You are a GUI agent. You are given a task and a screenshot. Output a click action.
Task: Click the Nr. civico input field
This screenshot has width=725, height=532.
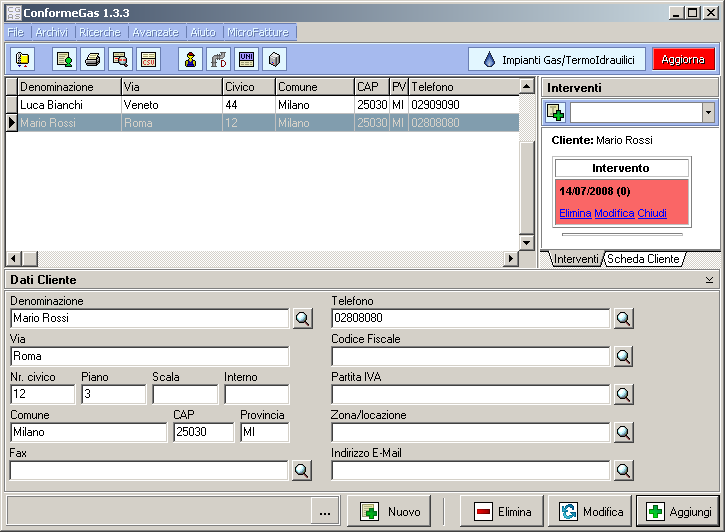tap(43, 394)
